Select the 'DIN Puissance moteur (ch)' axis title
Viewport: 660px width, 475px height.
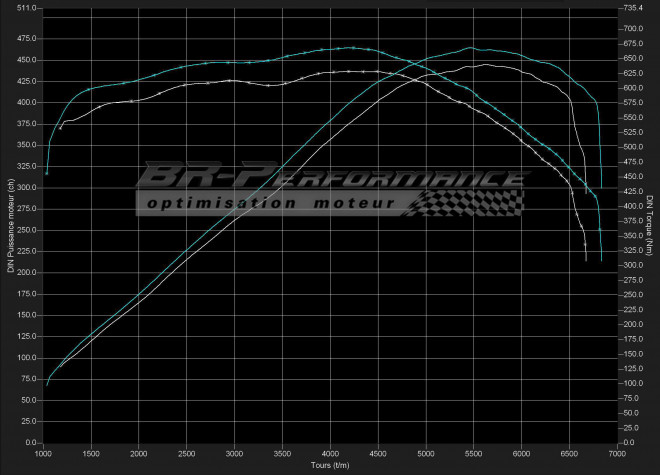pyautogui.click(x=11, y=224)
